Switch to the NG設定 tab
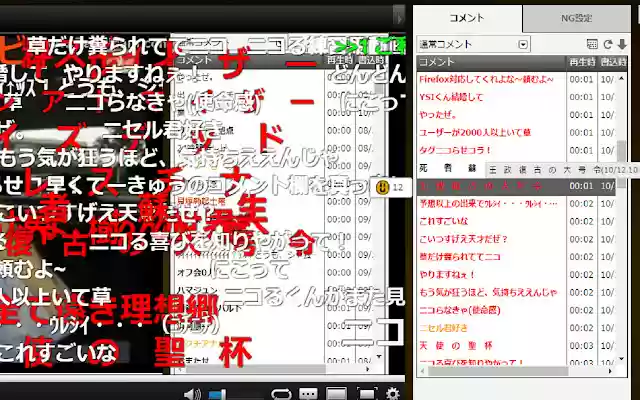Viewport: 640px width, 400px height. (575, 17)
